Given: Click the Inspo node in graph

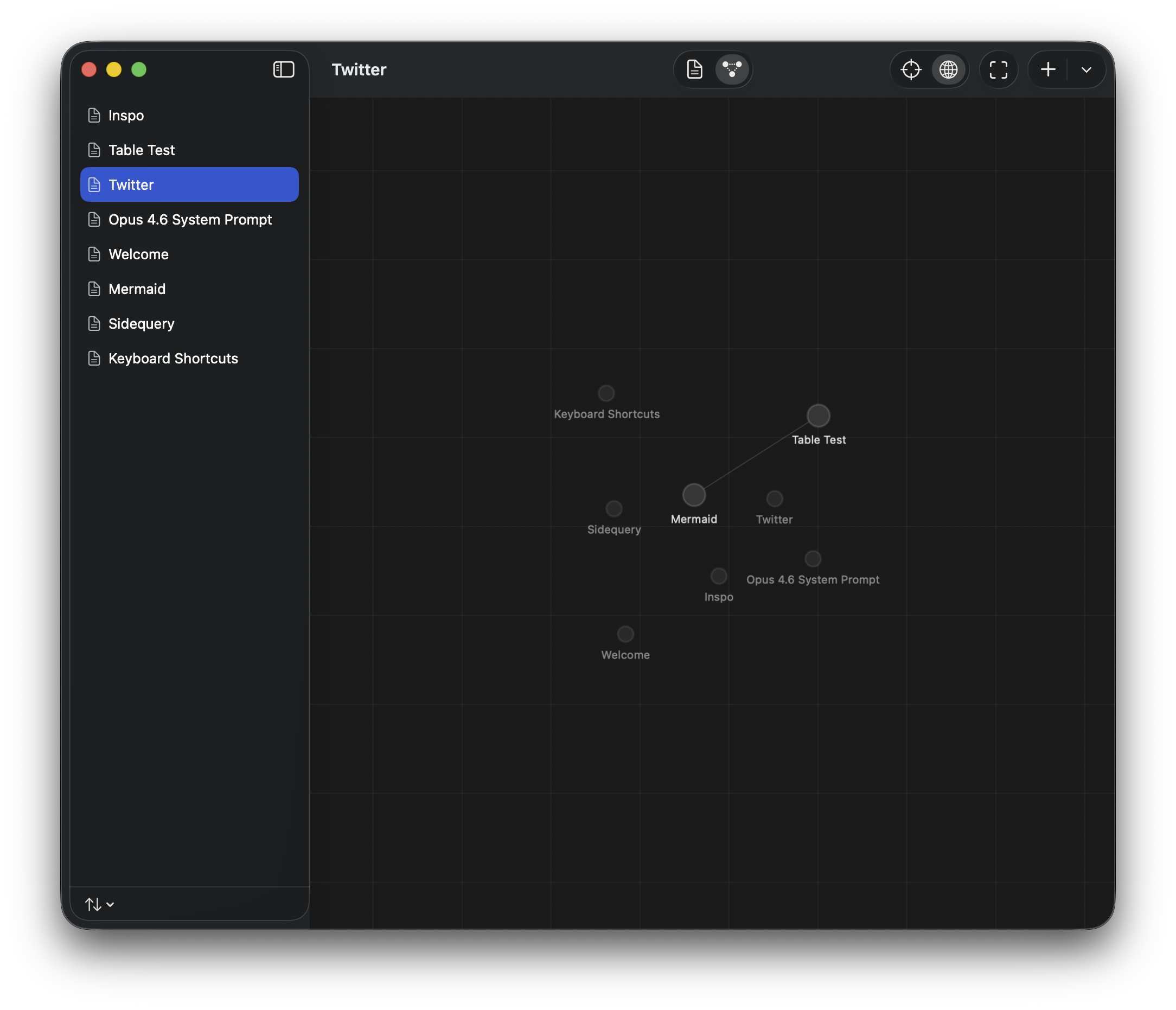Looking at the screenshot, I should pyautogui.click(x=719, y=576).
